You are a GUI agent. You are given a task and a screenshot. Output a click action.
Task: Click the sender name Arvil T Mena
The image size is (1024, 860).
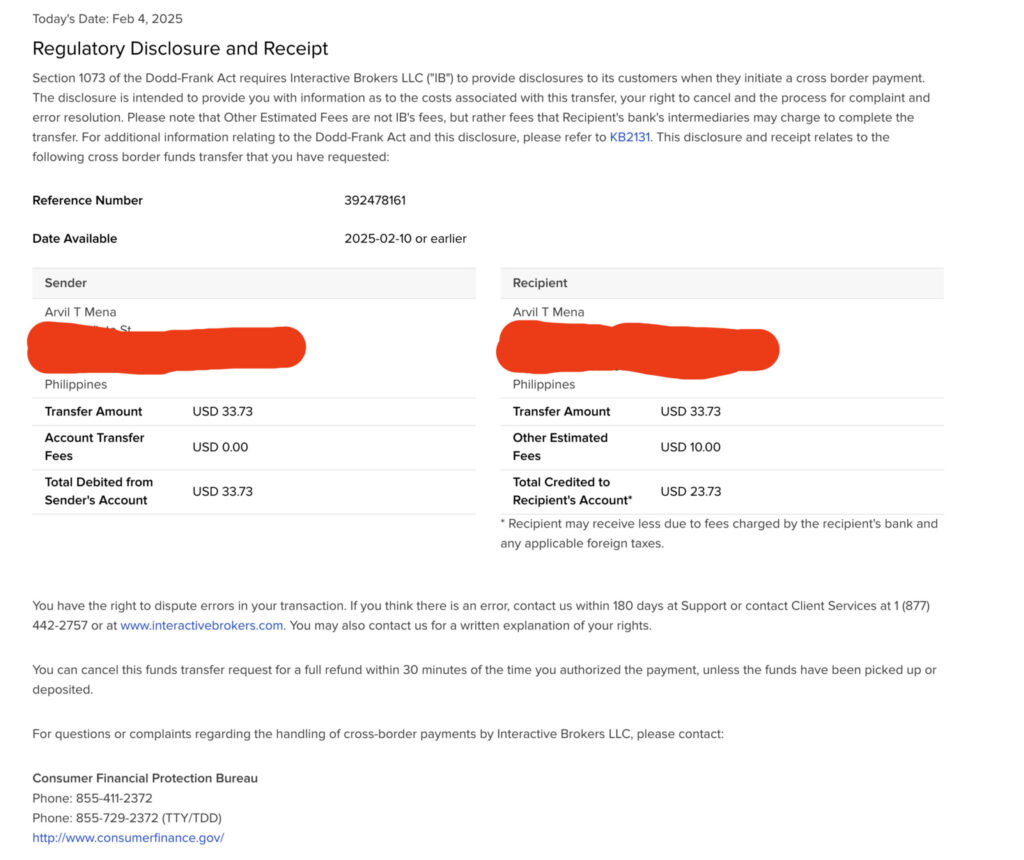pyautogui.click(x=80, y=313)
